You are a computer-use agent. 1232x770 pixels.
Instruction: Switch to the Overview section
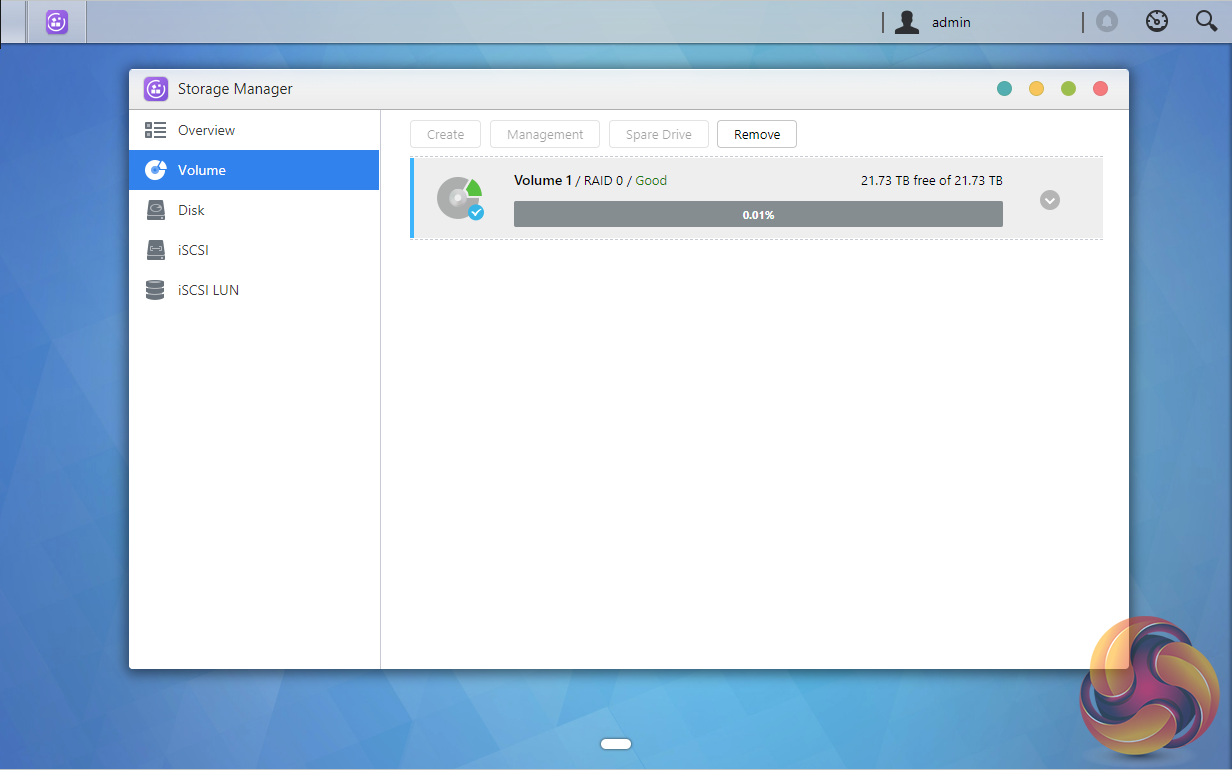point(206,130)
